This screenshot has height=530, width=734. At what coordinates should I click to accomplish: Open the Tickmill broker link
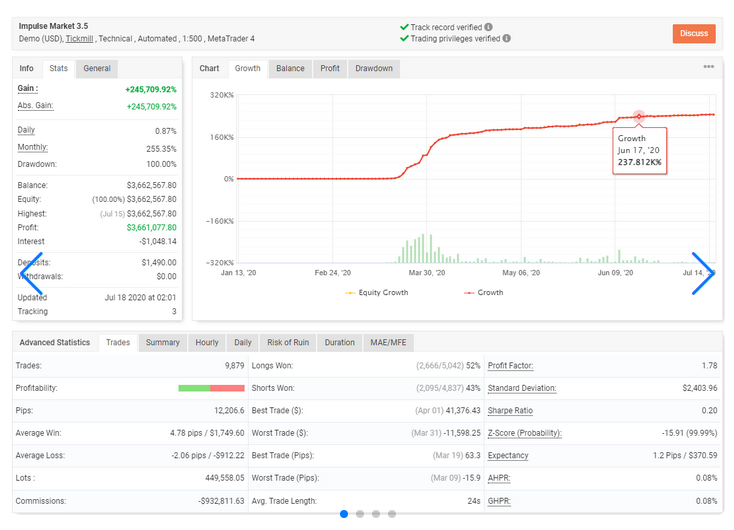tap(79, 39)
